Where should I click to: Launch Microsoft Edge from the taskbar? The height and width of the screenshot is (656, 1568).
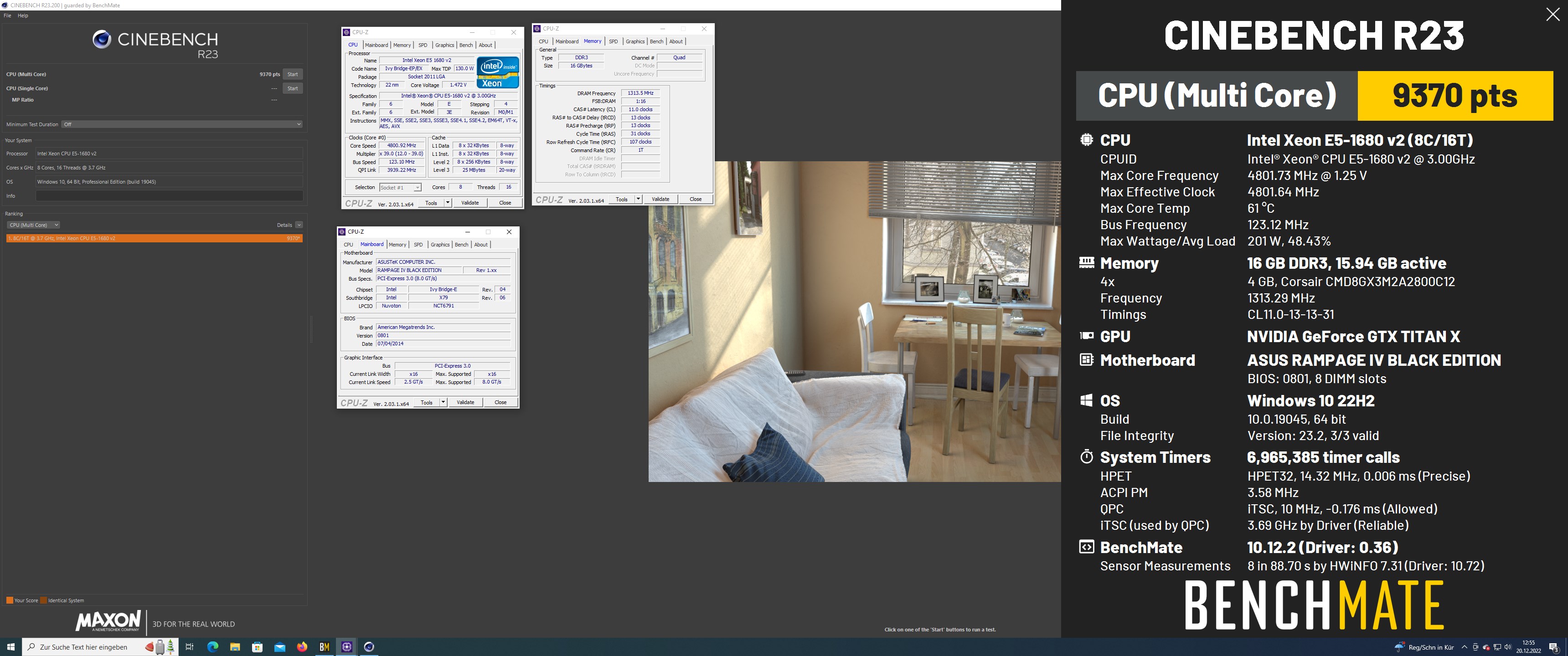click(212, 647)
